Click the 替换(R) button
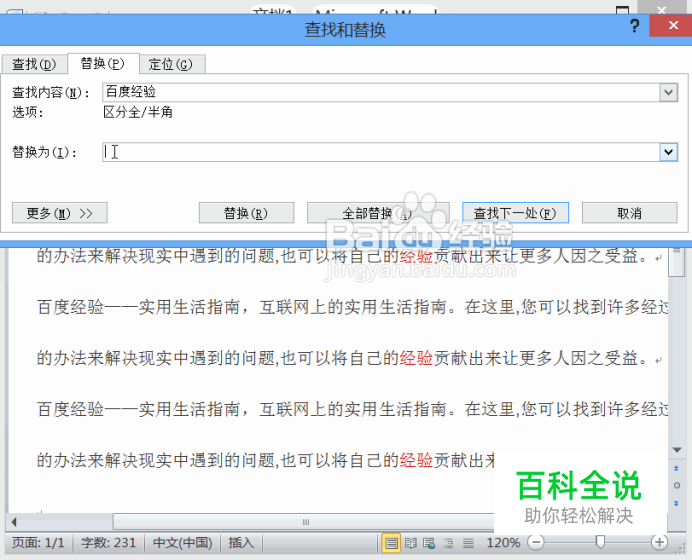This screenshot has width=692, height=560. [246, 213]
